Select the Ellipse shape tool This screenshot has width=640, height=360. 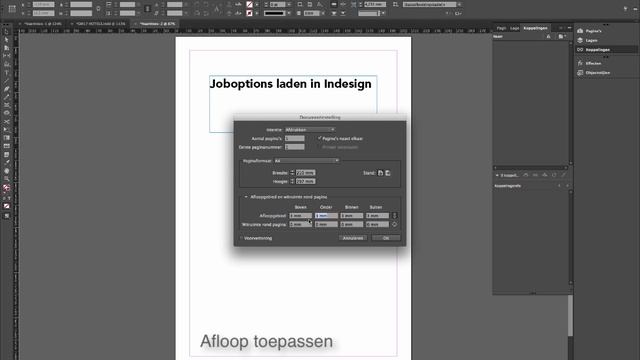click(x=7, y=113)
